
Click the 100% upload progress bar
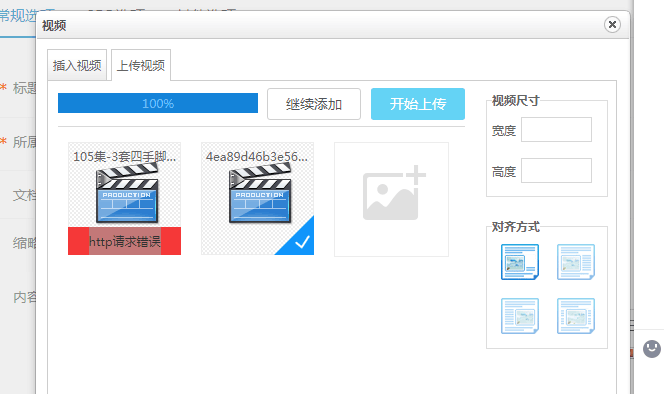(x=158, y=103)
